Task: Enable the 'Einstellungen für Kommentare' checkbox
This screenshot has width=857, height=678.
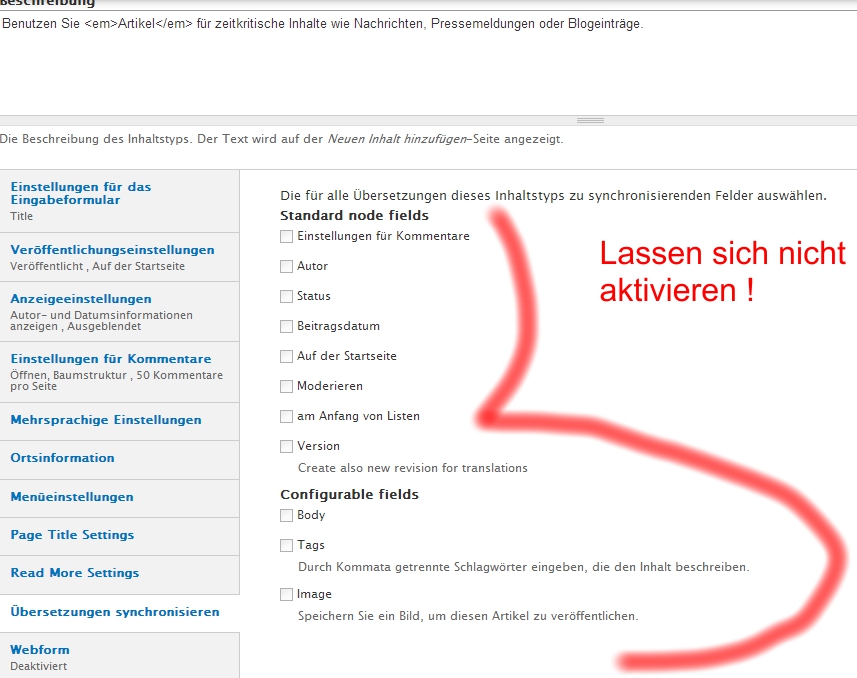Action: (x=287, y=237)
